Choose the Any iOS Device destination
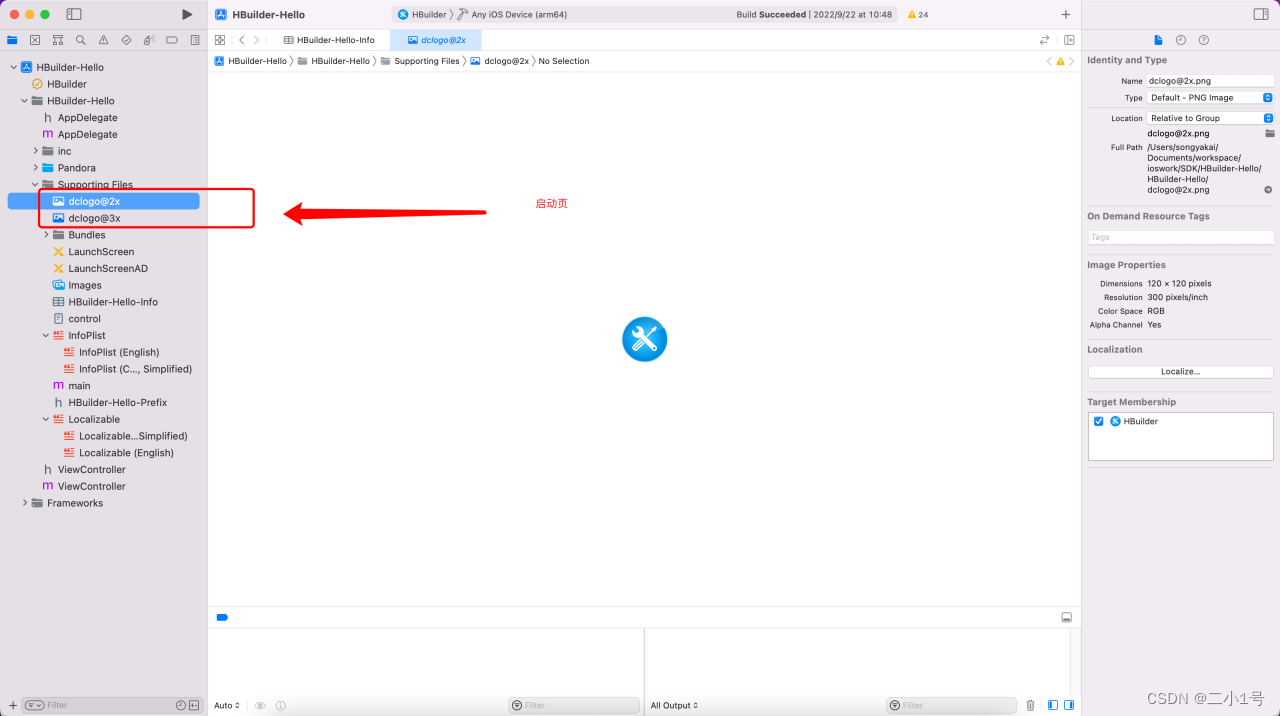This screenshot has width=1280, height=716. tap(512, 15)
